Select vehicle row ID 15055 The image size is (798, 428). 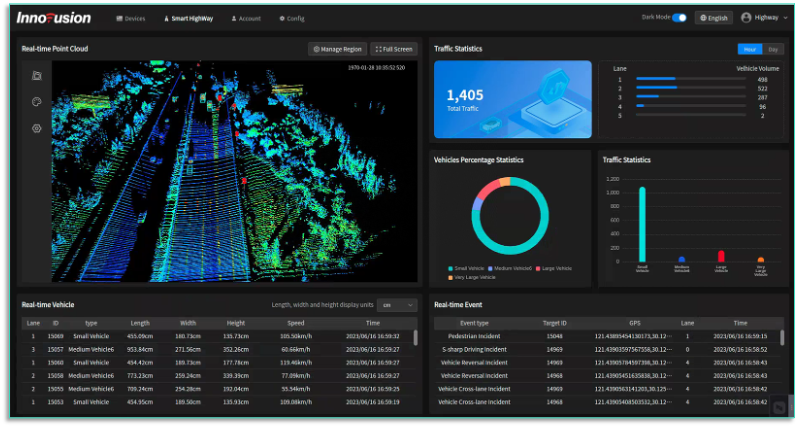click(218, 389)
